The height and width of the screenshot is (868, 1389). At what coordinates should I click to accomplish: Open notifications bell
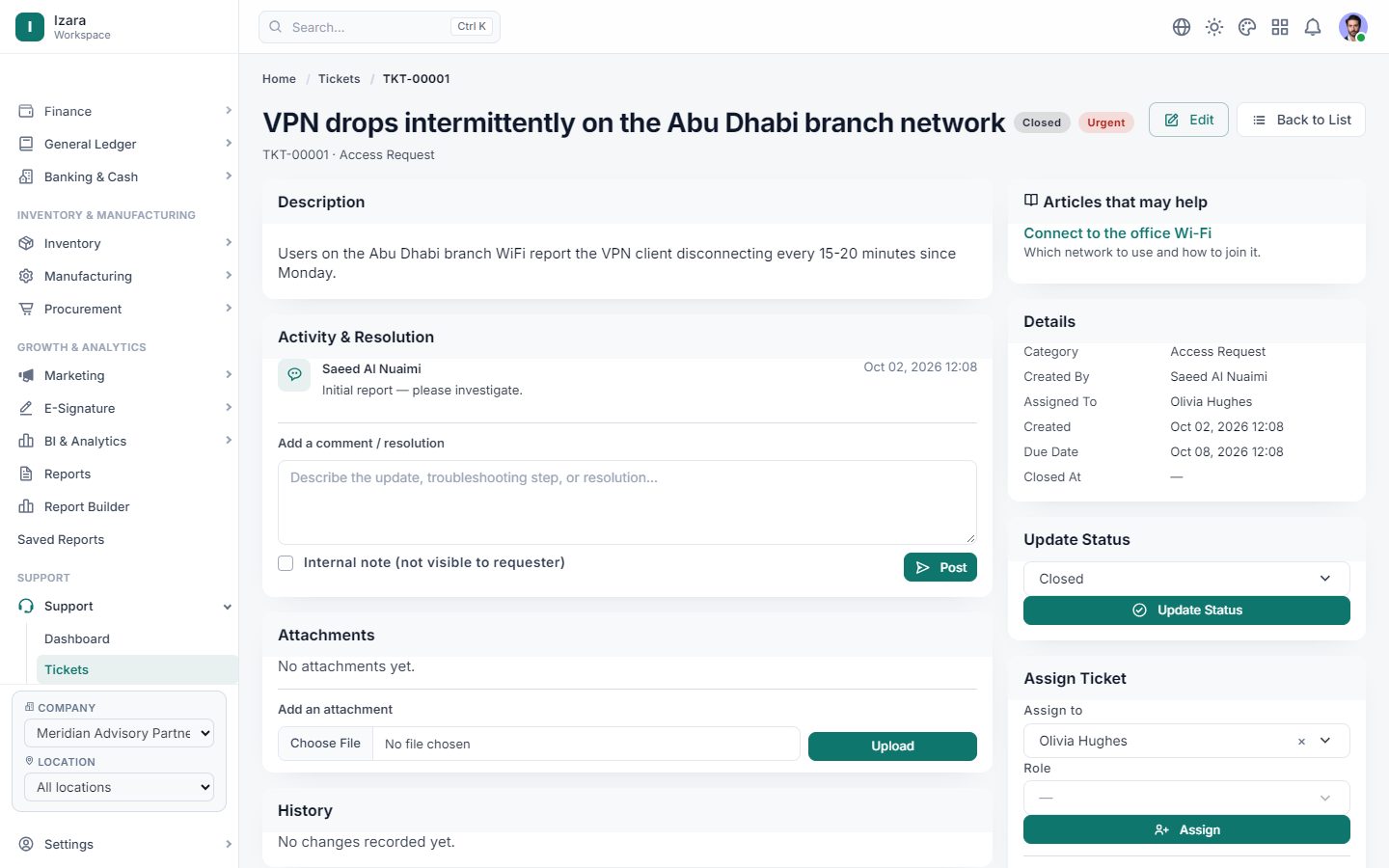point(1313,27)
